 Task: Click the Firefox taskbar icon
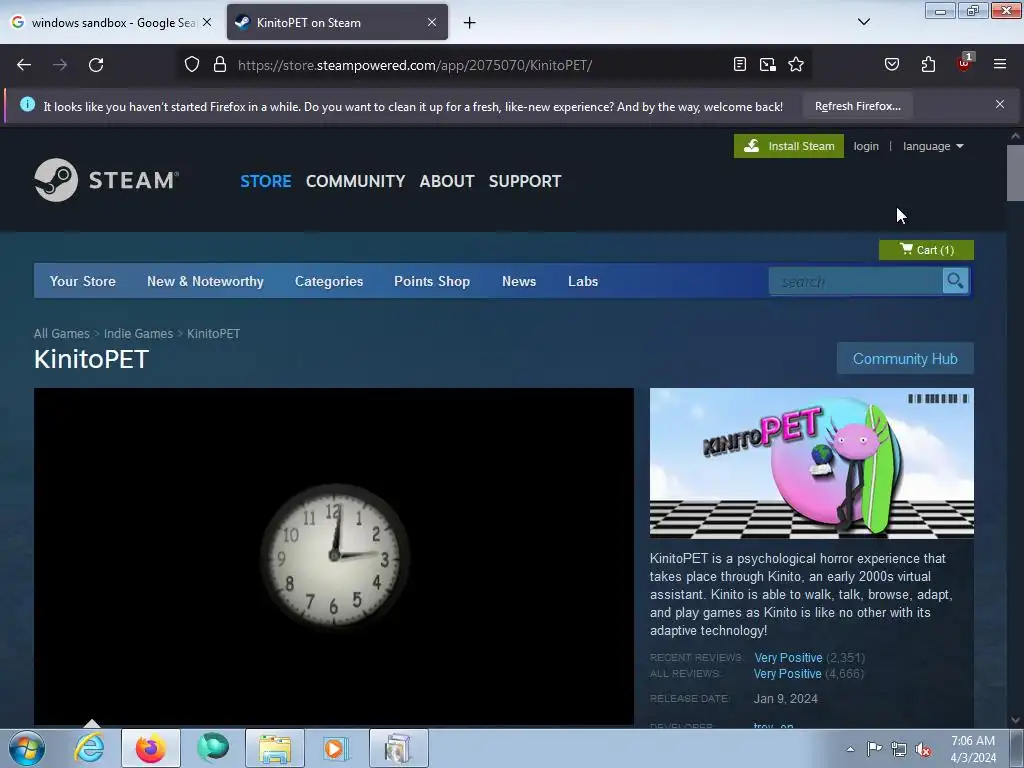[x=151, y=748]
